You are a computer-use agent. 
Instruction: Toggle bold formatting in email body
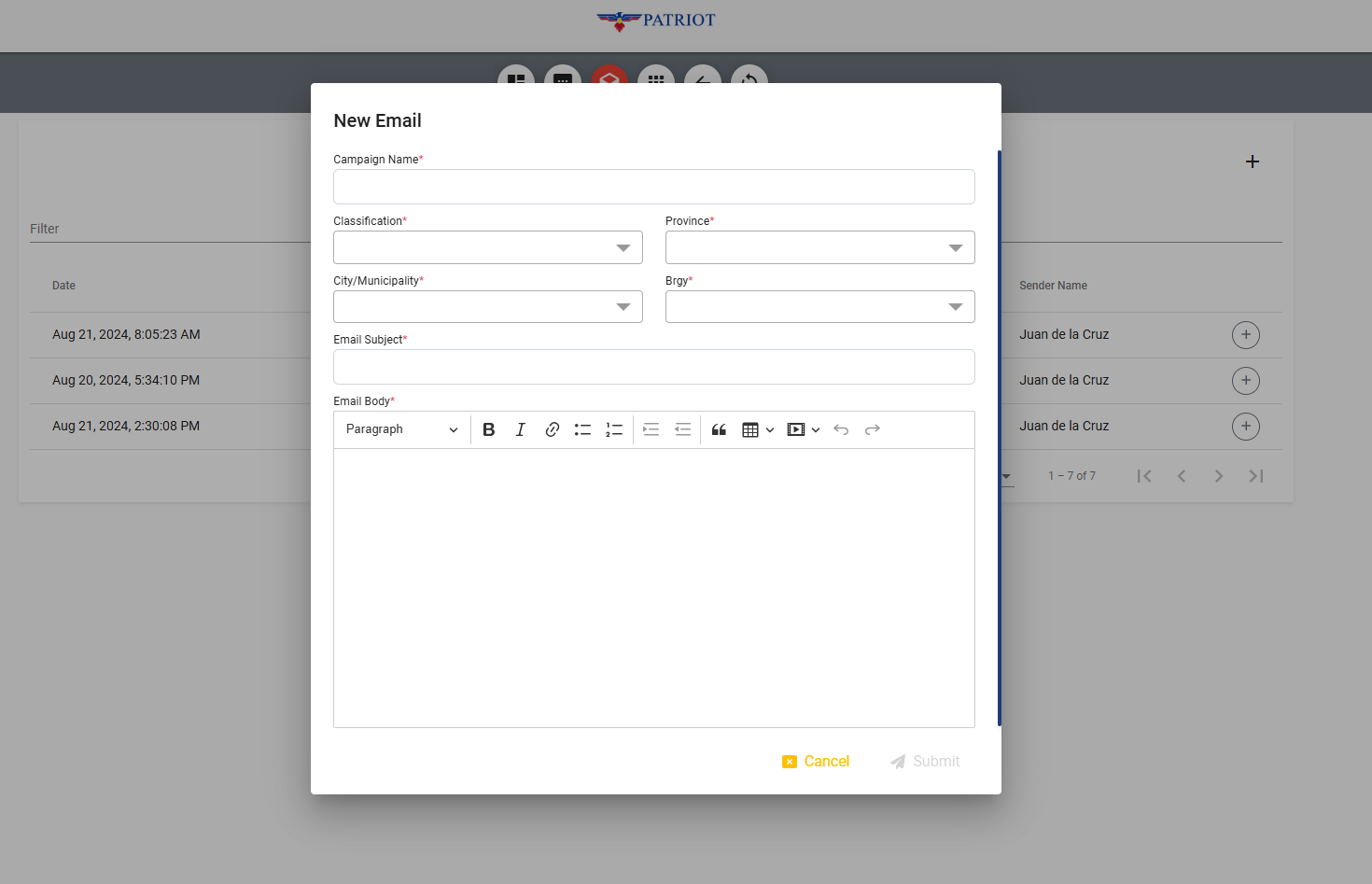(x=488, y=429)
